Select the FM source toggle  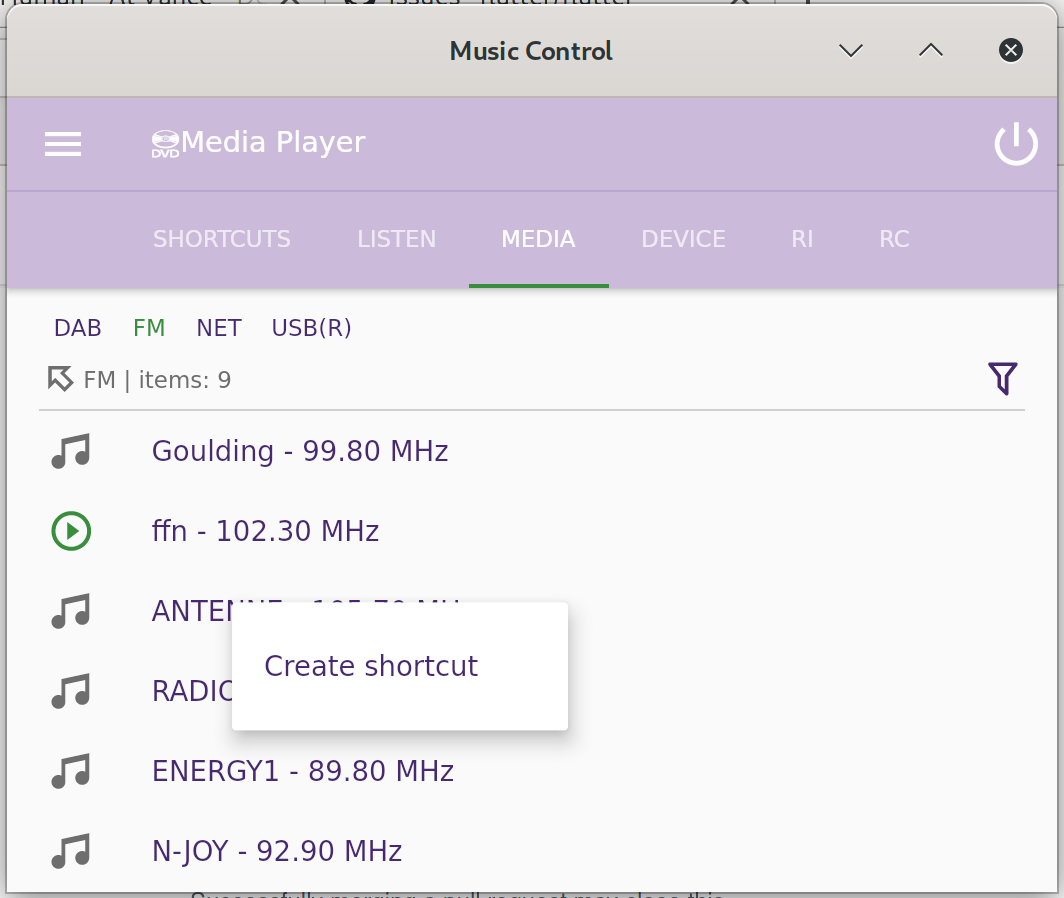click(149, 327)
